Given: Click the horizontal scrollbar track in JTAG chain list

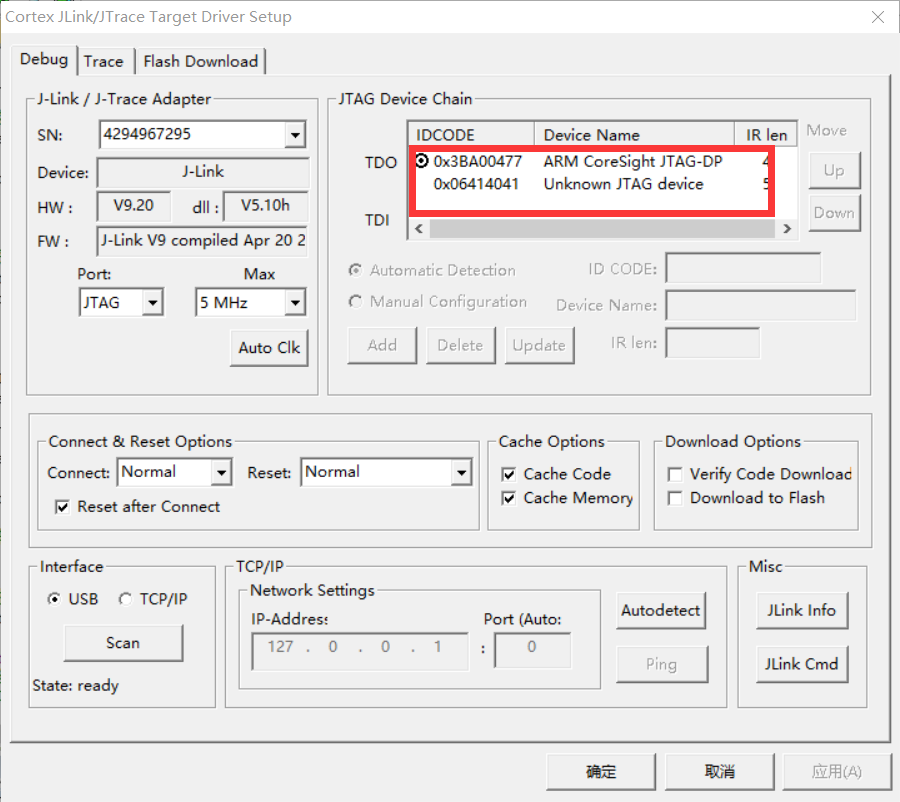Looking at the screenshot, I should (x=603, y=229).
